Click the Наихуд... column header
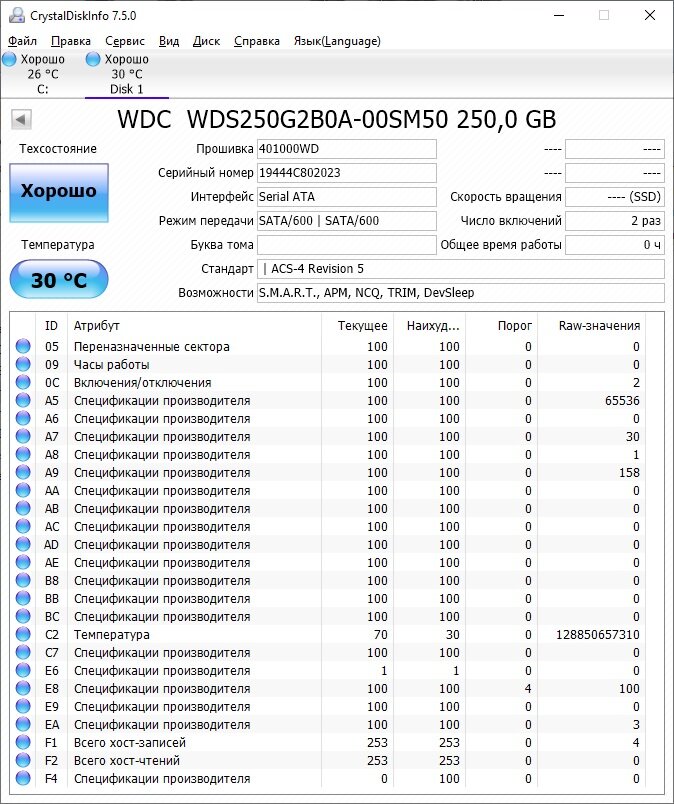The width and height of the screenshot is (674, 804). tap(429, 326)
